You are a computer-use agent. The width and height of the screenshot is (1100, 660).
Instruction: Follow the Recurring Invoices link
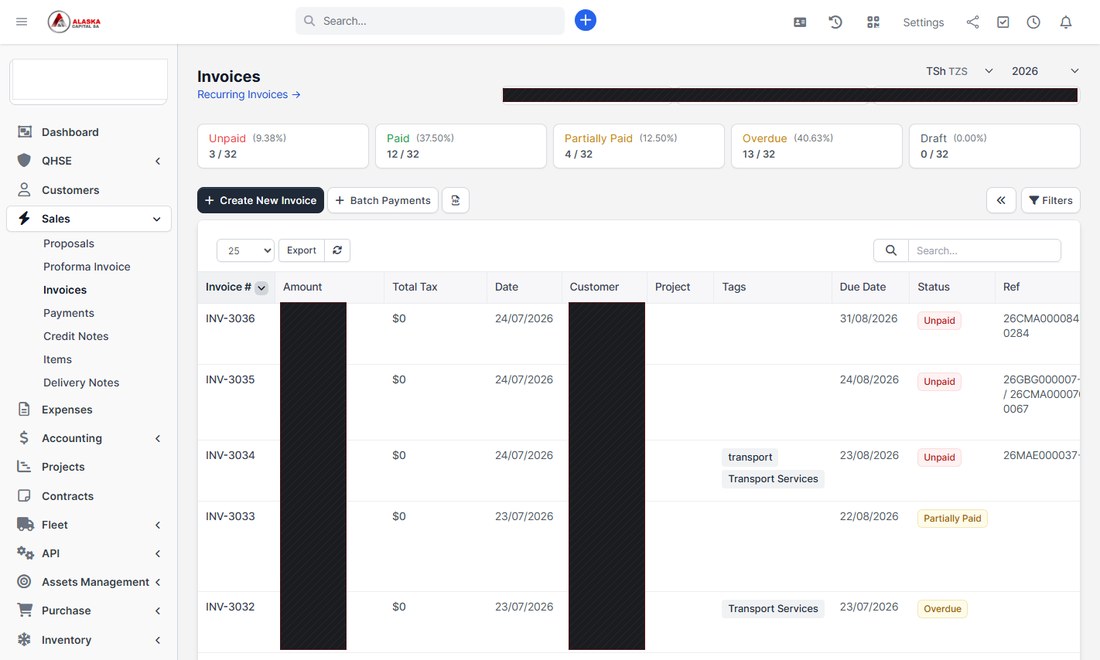click(x=248, y=95)
